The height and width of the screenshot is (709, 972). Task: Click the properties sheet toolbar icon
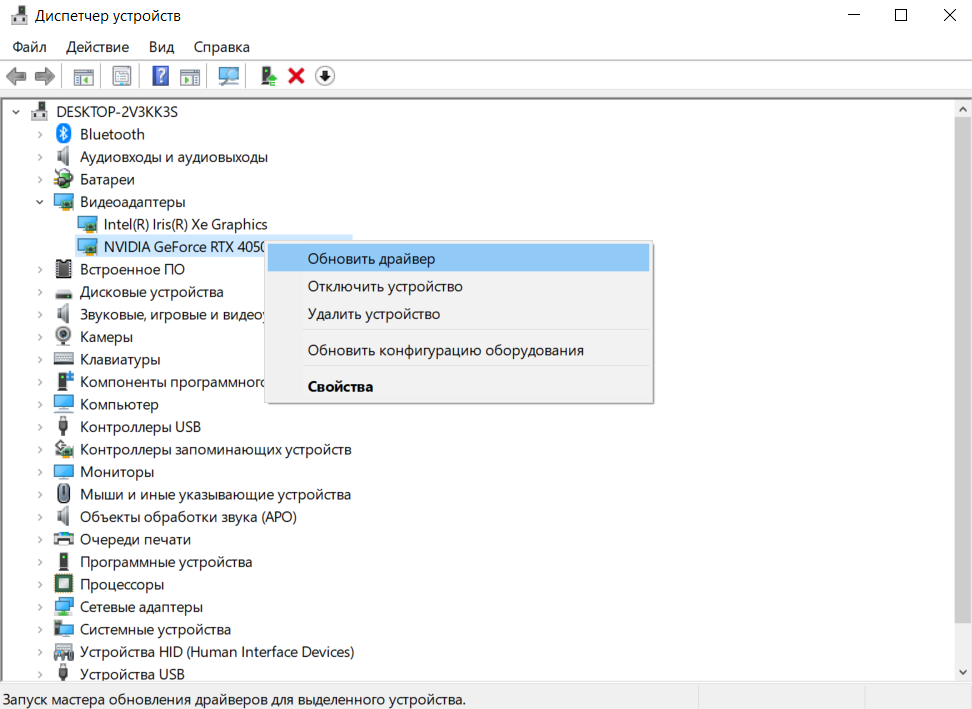point(122,76)
